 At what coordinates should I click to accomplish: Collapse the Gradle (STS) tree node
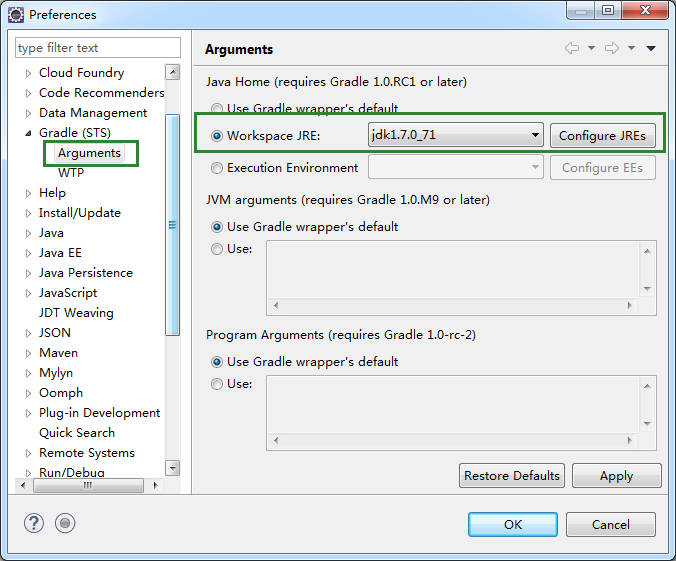click(x=28, y=133)
